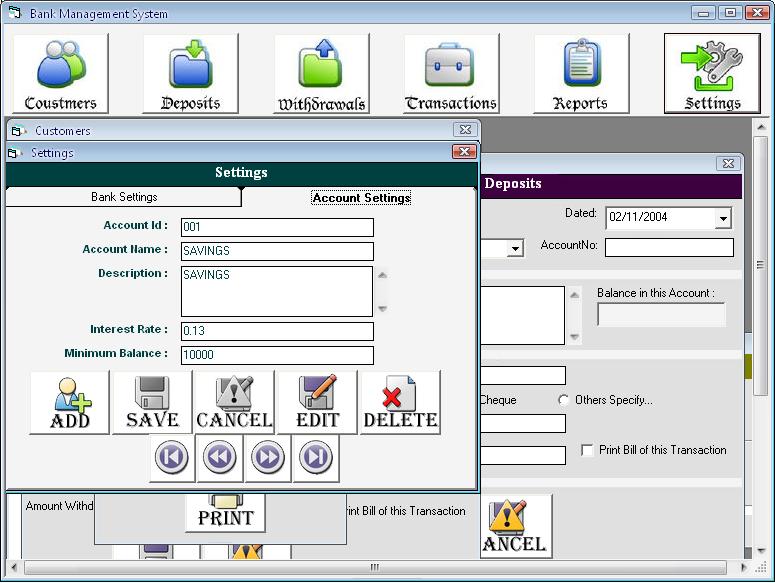This screenshot has height=583, width=775.
Task: Click the bottom horizontal scrollbar
Action: [375, 567]
